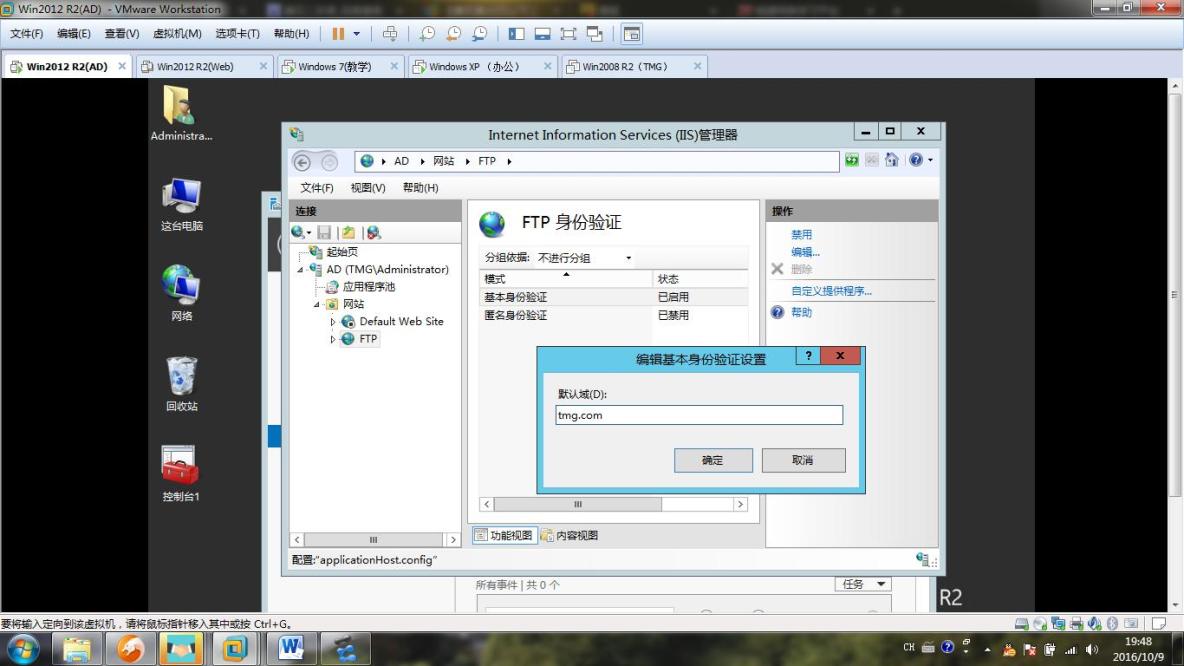Open the Administrator folder desktop icon
Image resolution: width=1184 pixels, height=666 pixels.
coord(181,113)
